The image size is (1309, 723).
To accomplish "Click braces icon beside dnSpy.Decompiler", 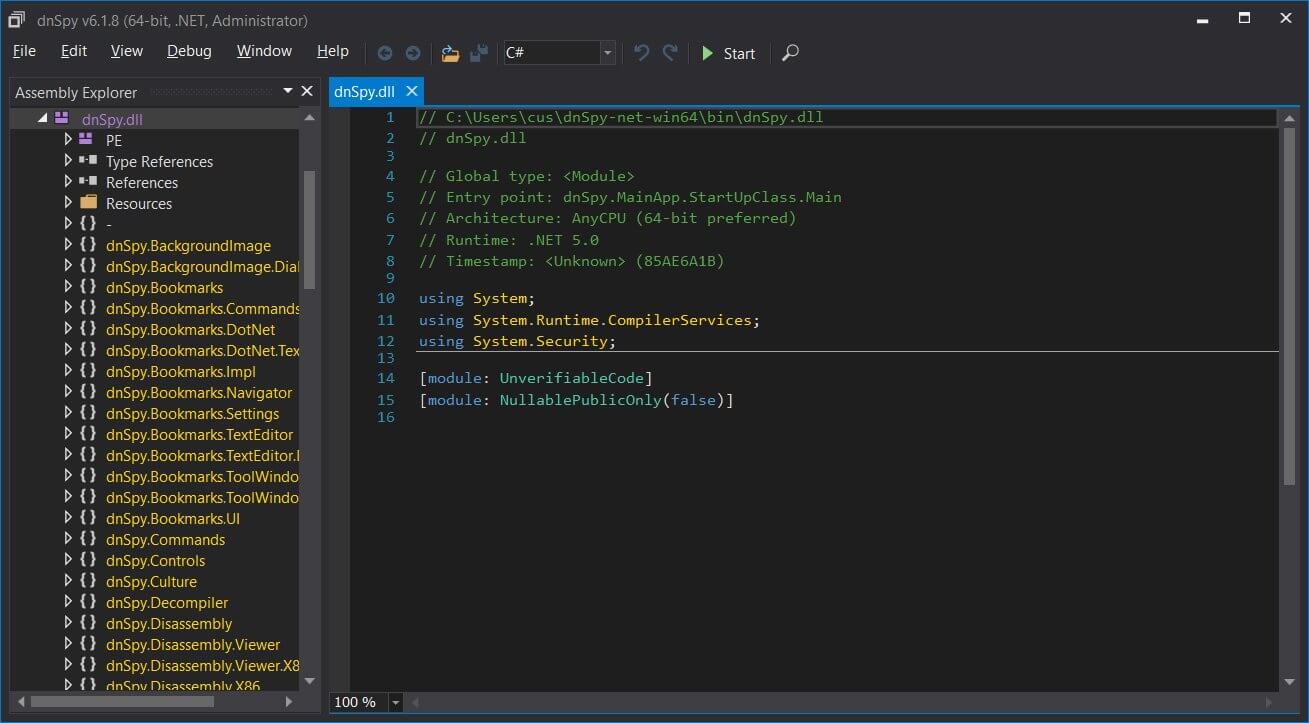I will click(87, 601).
